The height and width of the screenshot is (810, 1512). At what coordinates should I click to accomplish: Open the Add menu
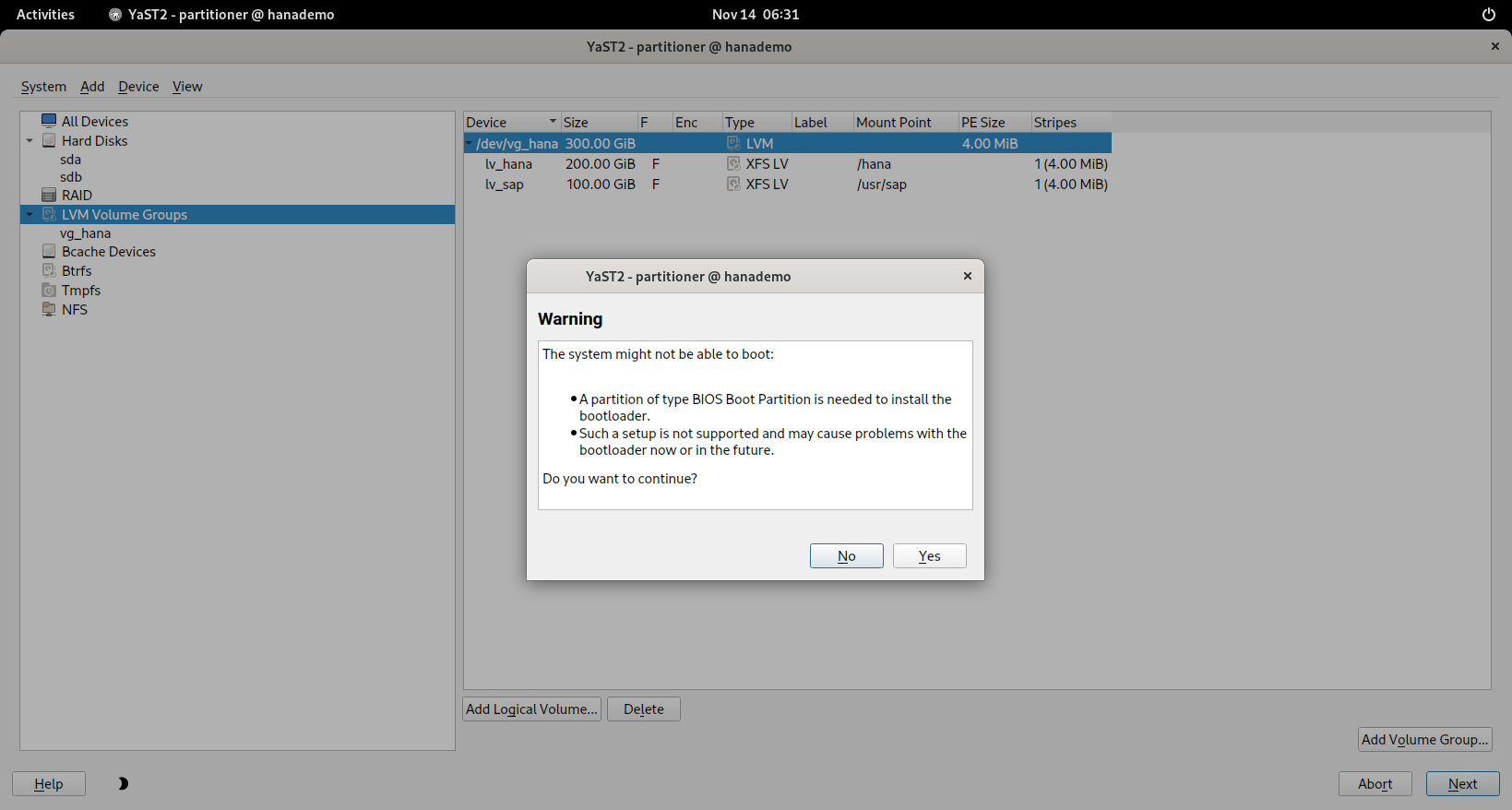[x=92, y=87]
